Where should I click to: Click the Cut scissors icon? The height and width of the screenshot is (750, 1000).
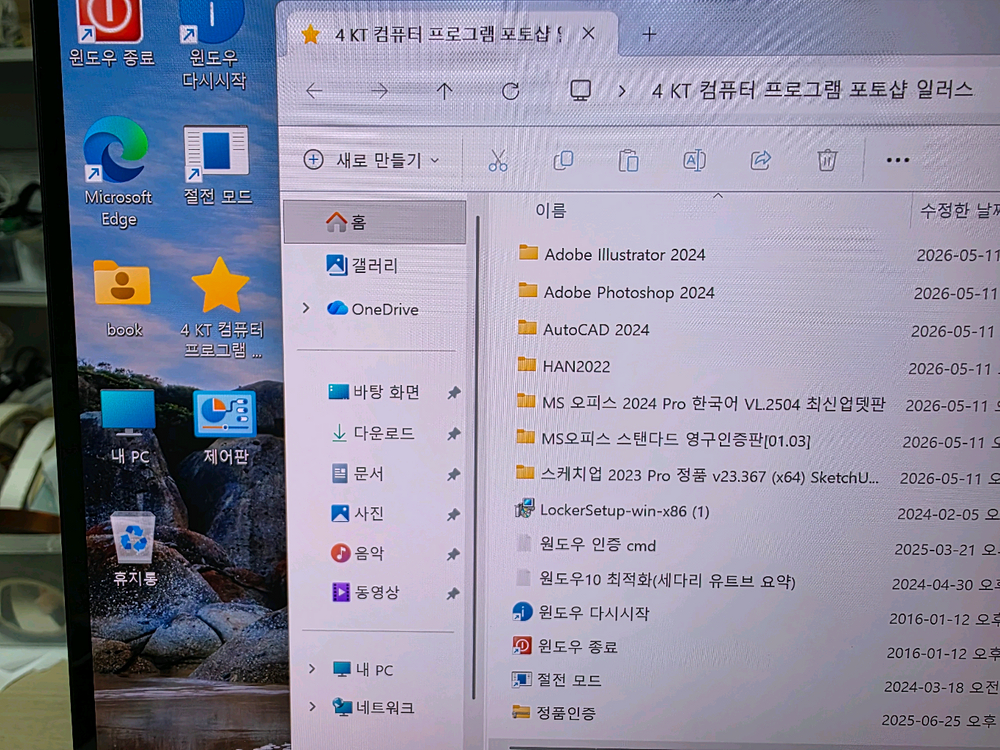coord(498,160)
